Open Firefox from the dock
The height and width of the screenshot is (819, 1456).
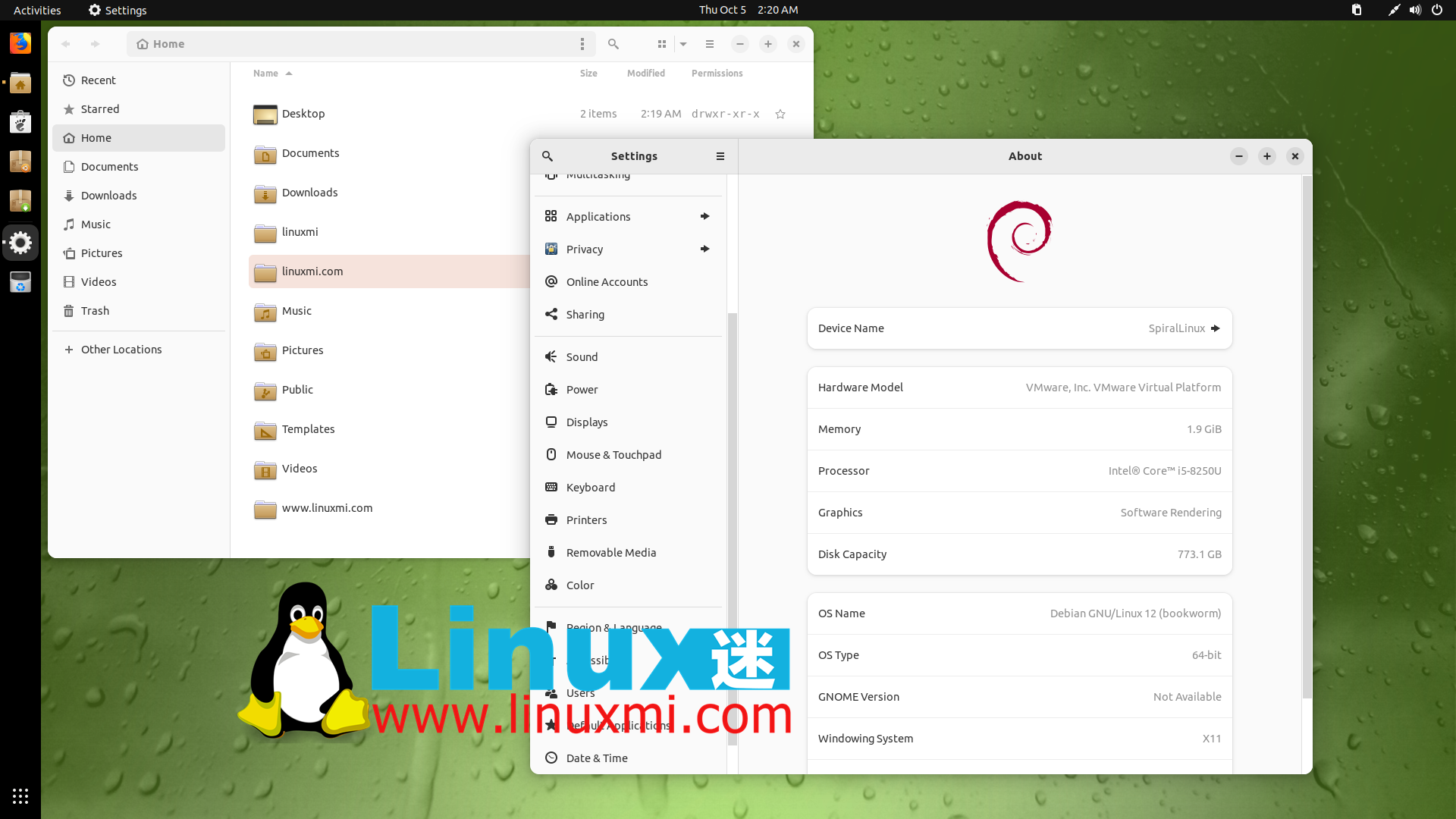[20, 43]
